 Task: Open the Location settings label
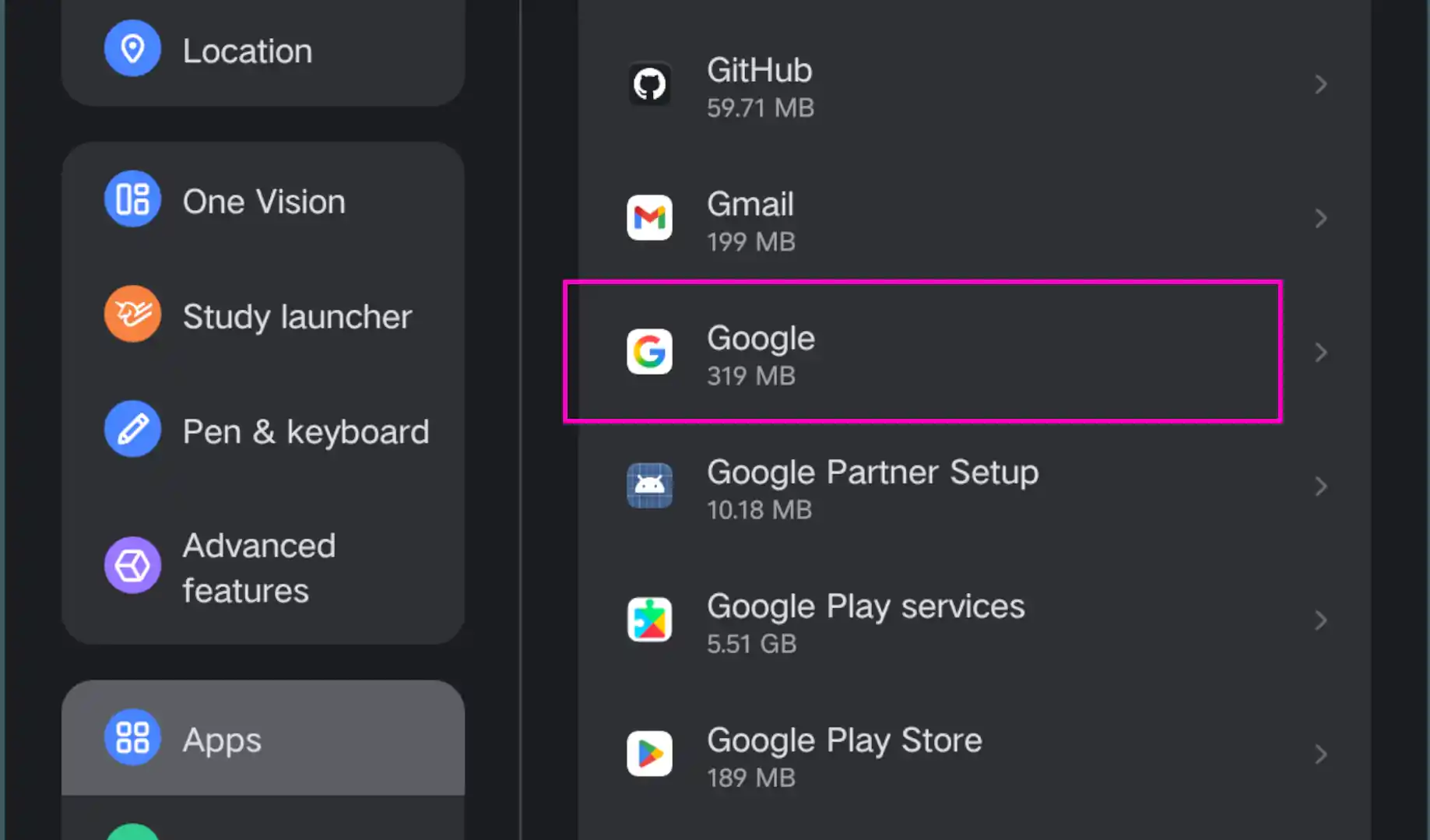coord(248,51)
